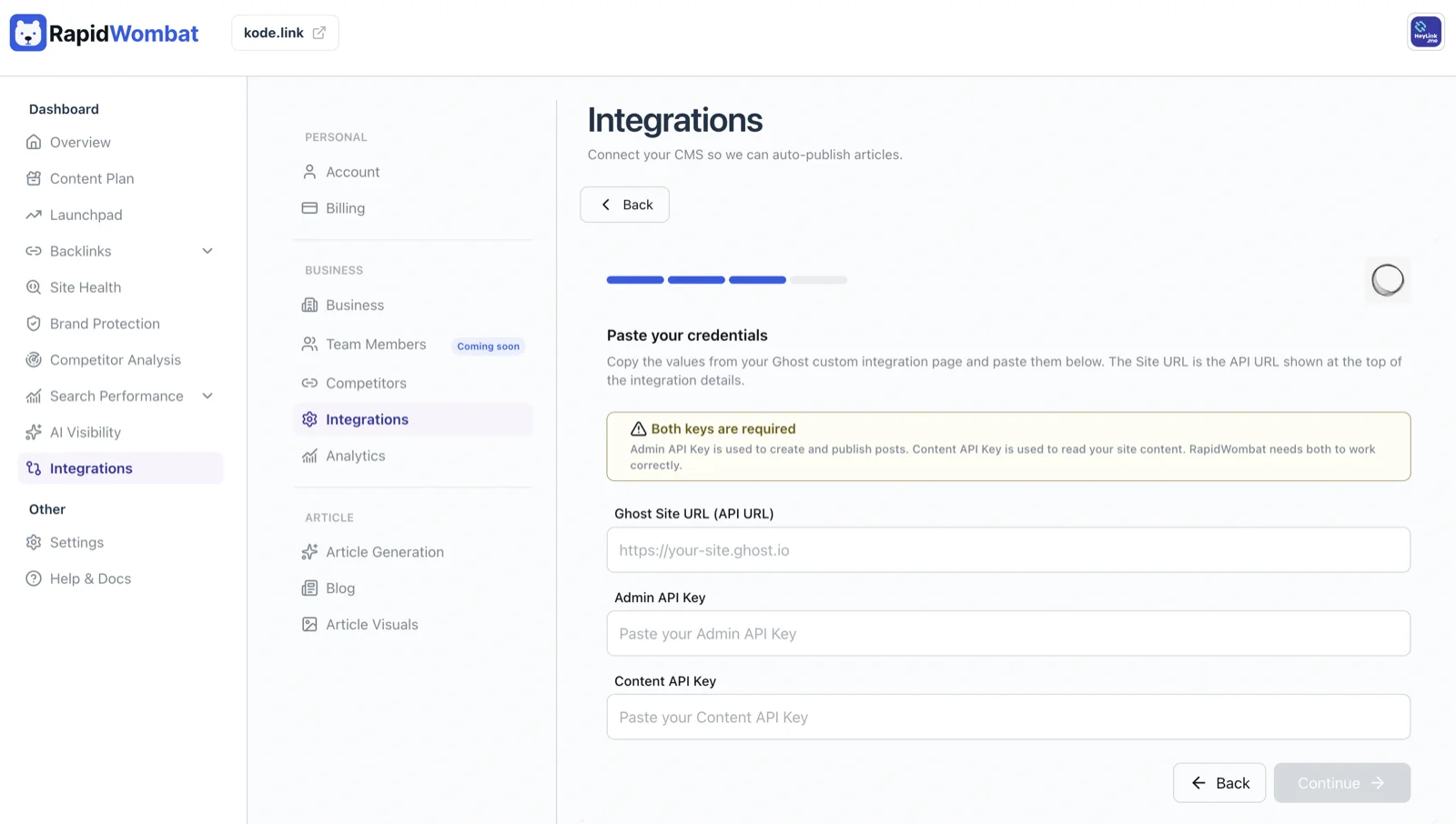1456x824 pixels.
Task: Click the Article Visuals image icon
Action: point(309,625)
